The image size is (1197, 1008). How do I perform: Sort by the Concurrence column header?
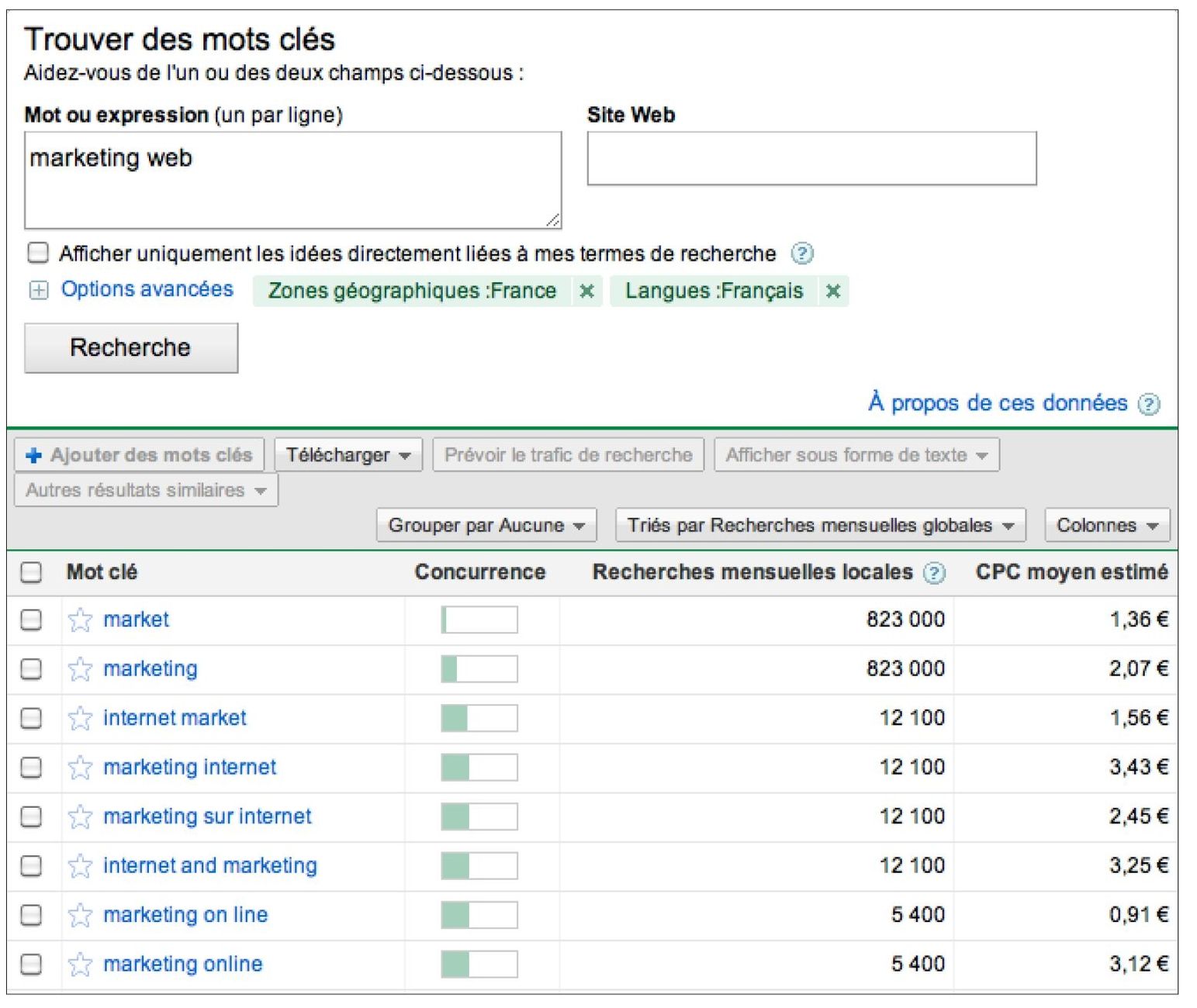479,572
